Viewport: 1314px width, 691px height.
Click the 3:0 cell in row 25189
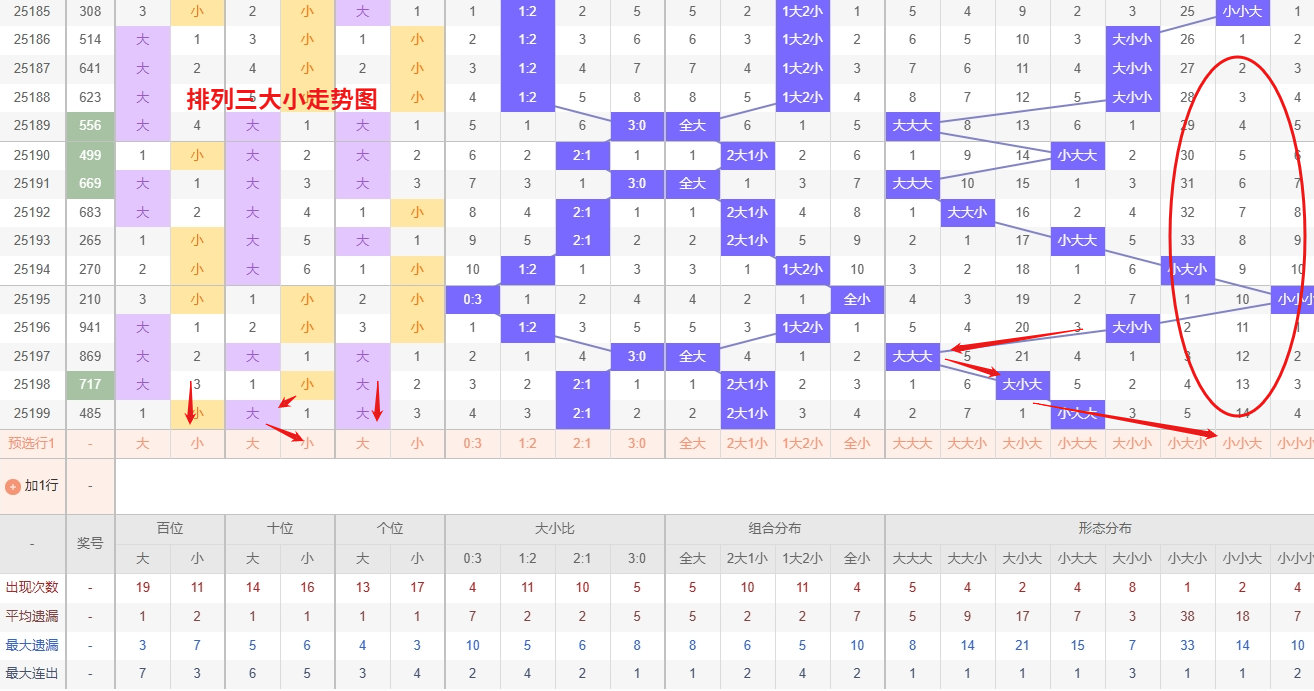tap(637, 126)
